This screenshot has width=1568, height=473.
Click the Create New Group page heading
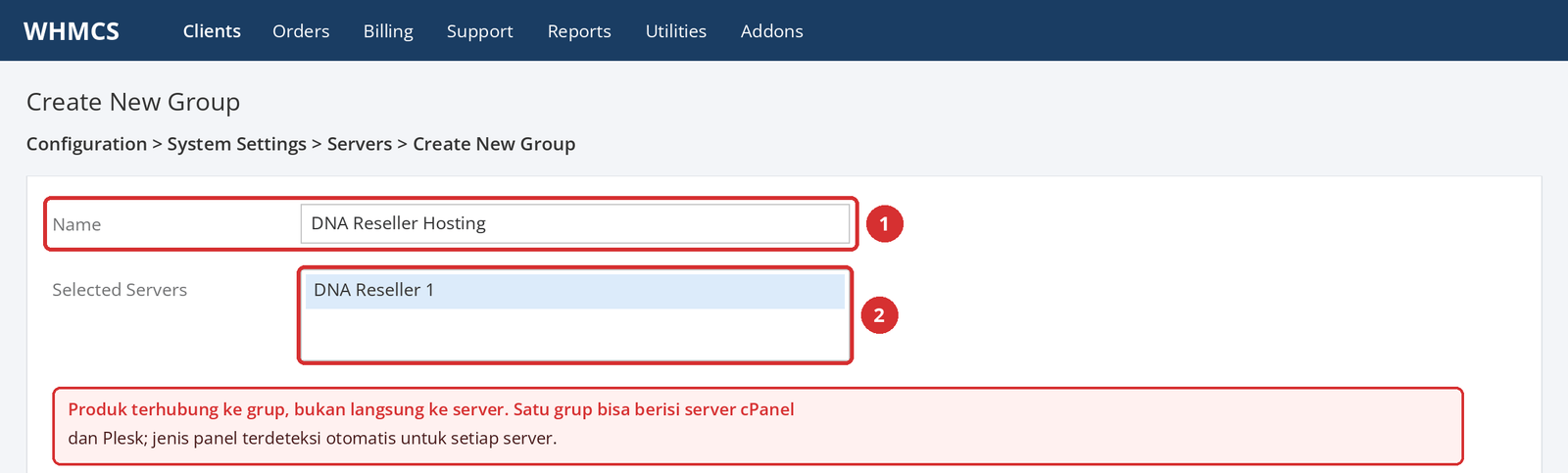(133, 102)
